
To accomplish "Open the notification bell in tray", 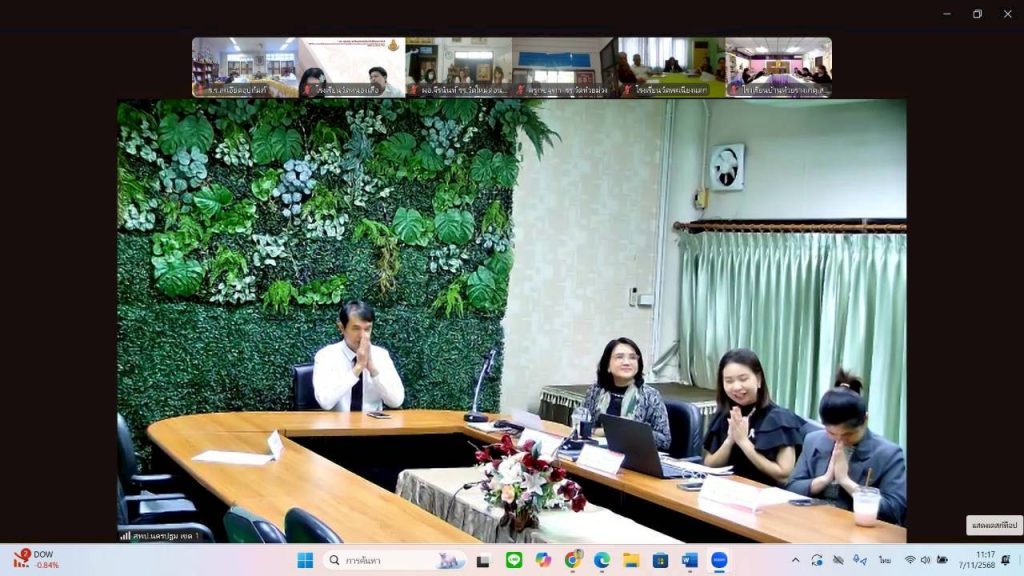I will [1005, 560].
